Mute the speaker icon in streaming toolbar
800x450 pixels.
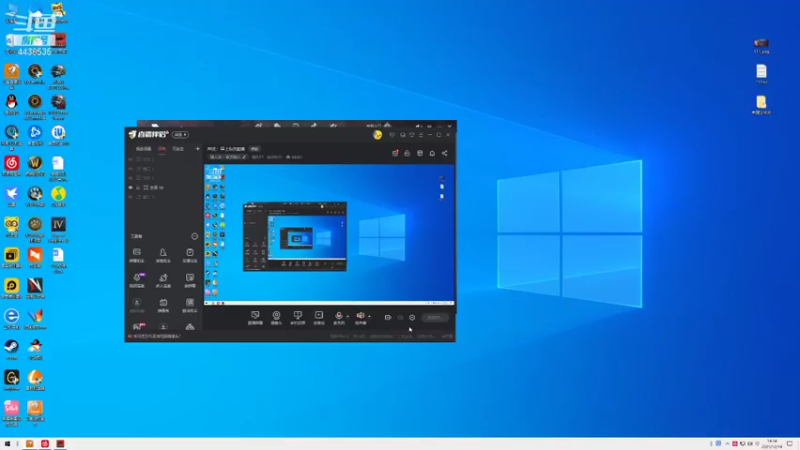tap(360, 317)
